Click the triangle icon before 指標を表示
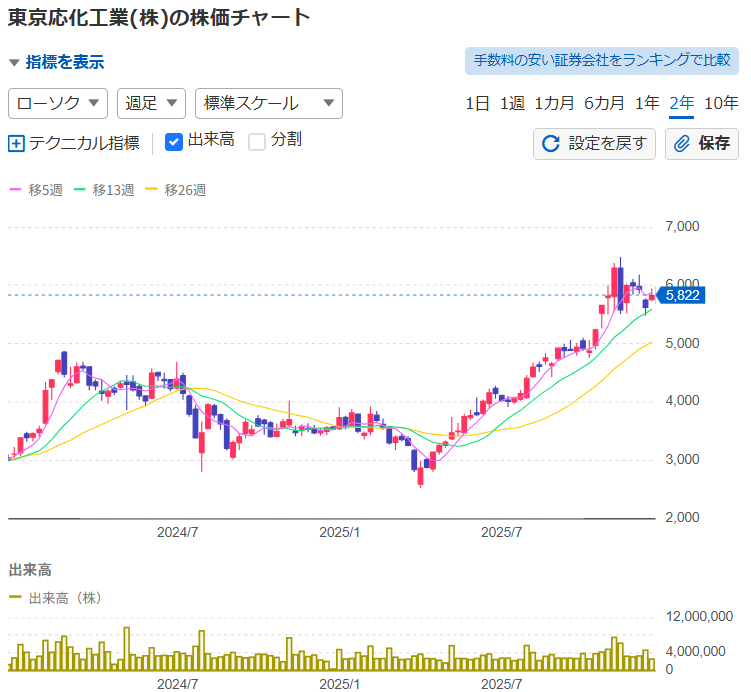This screenshot has height=692, width=751. (14, 62)
